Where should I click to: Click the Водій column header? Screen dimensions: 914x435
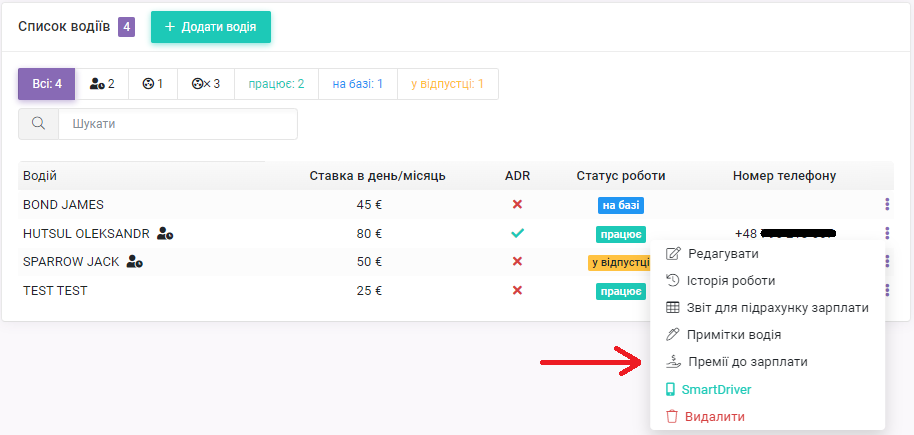pos(40,176)
